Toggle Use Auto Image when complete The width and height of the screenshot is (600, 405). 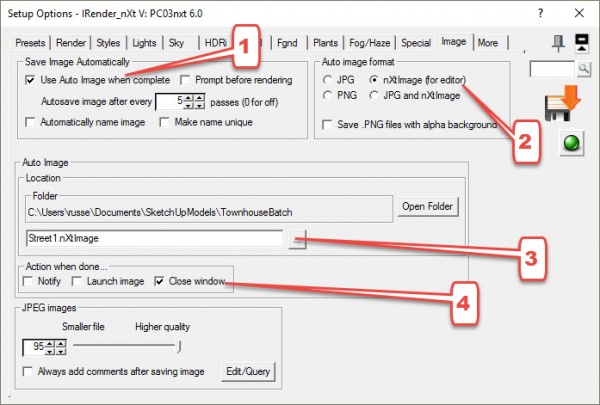30,80
